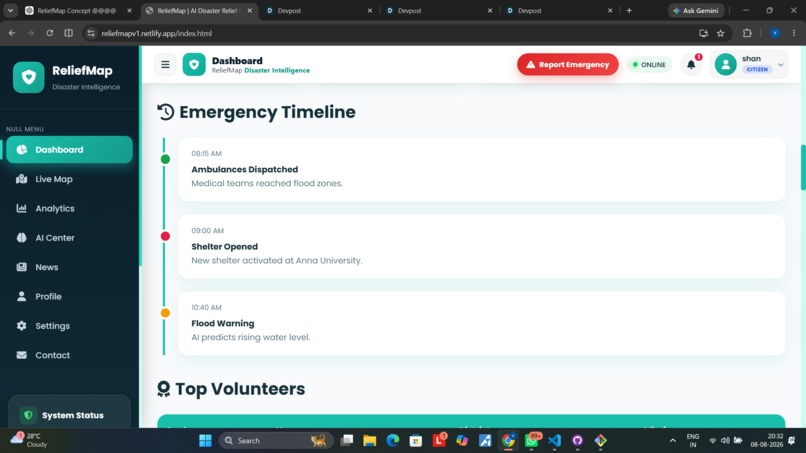This screenshot has width=806, height=453.
Task: Click the System Status shield icon
Action: point(28,414)
